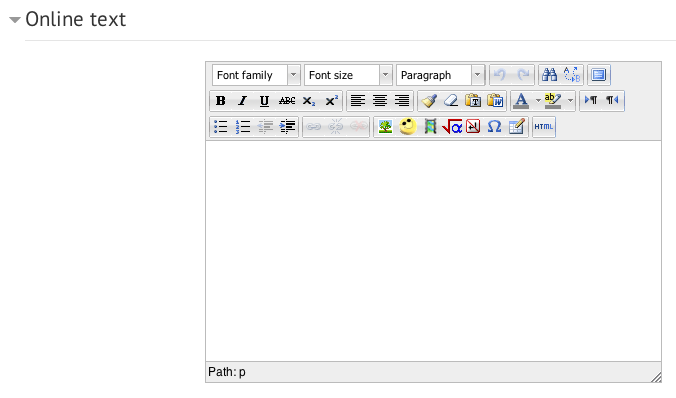Center align the text
This screenshot has width=676, height=398.
tap(380, 101)
